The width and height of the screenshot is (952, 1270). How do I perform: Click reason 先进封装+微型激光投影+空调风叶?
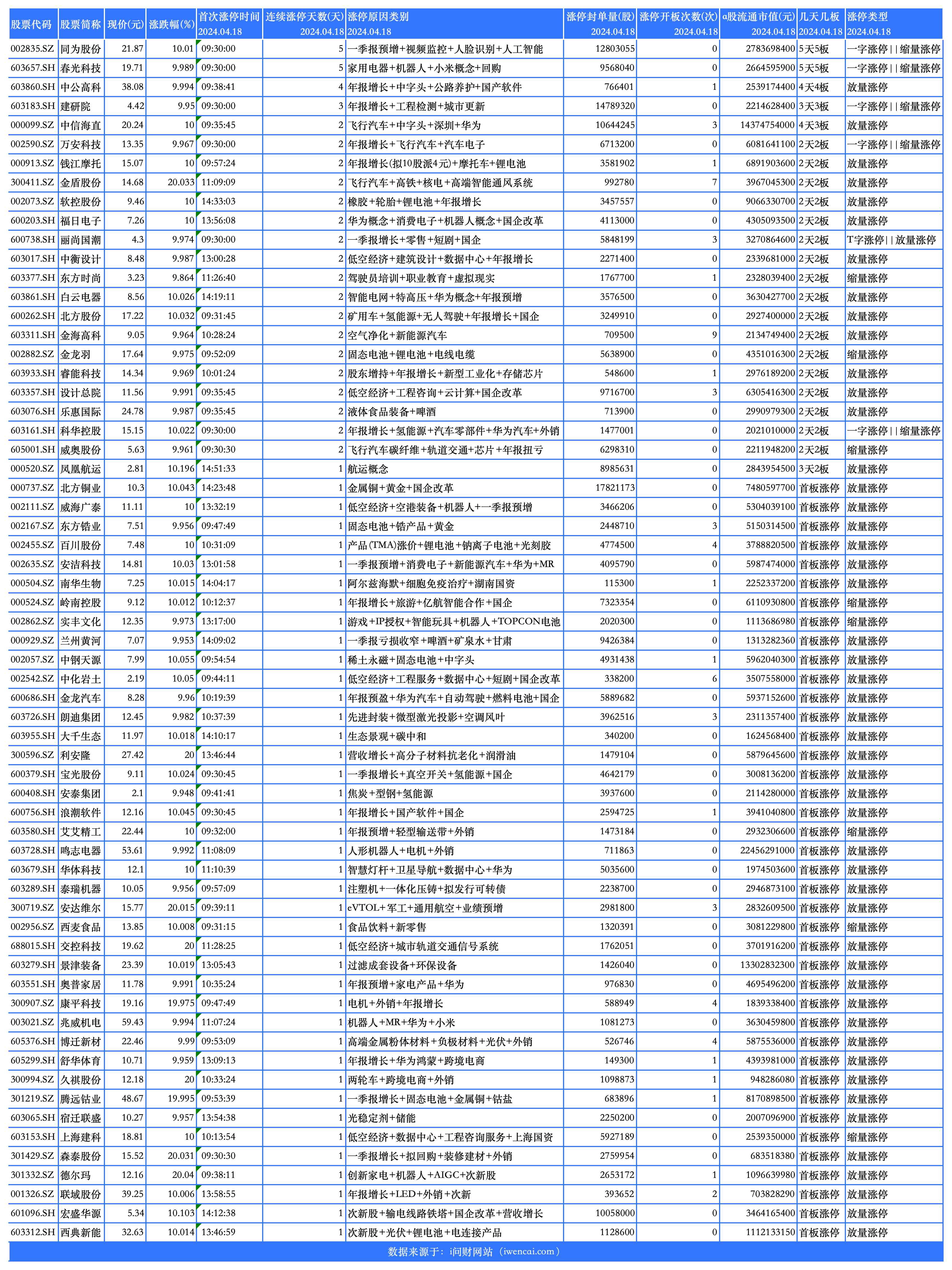[x=426, y=717]
